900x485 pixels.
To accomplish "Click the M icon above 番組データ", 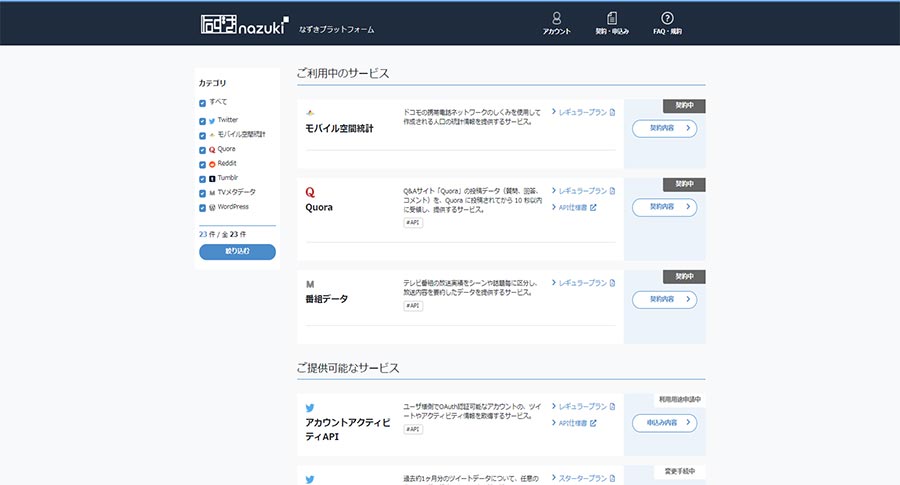I will [310, 284].
